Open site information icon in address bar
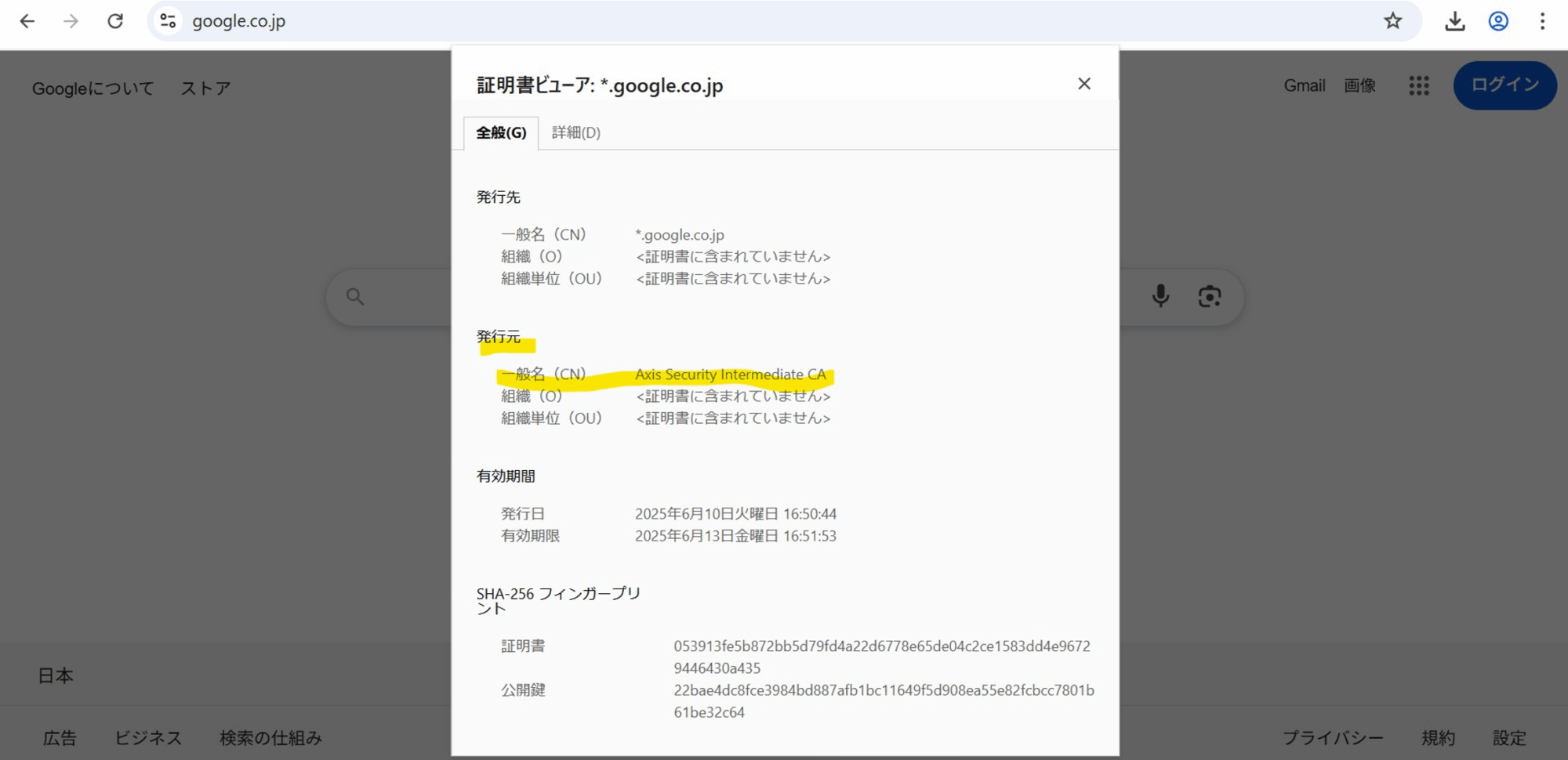Viewport: 1568px width, 760px height. coord(168,21)
